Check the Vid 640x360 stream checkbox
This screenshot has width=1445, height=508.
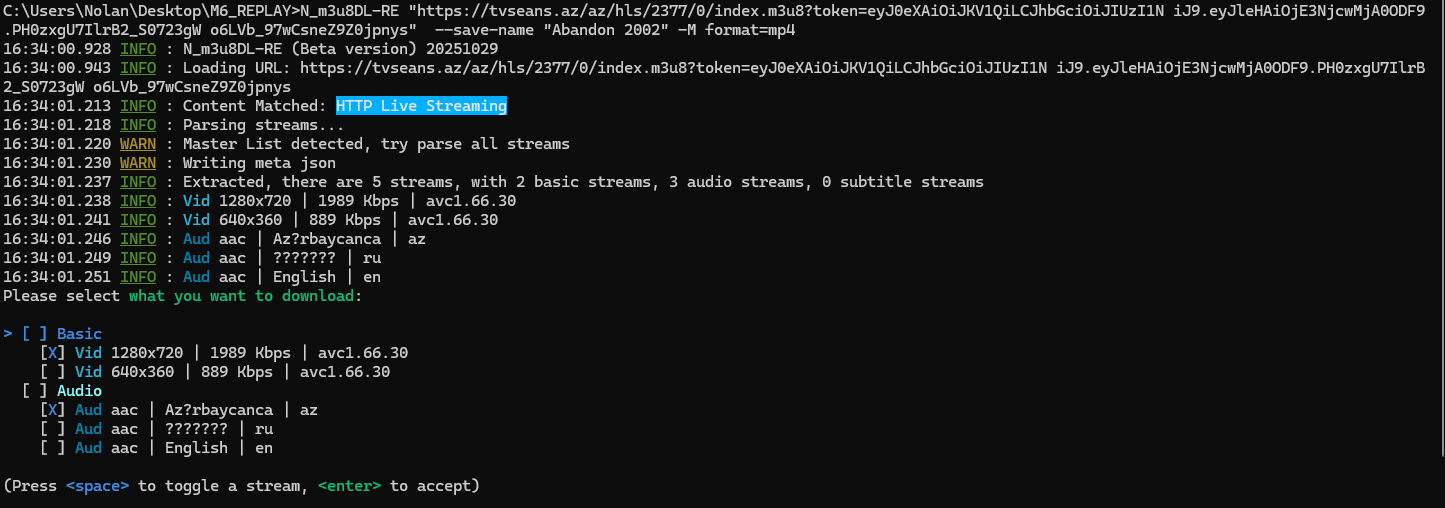pyautogui.click(x=52, y=372)
